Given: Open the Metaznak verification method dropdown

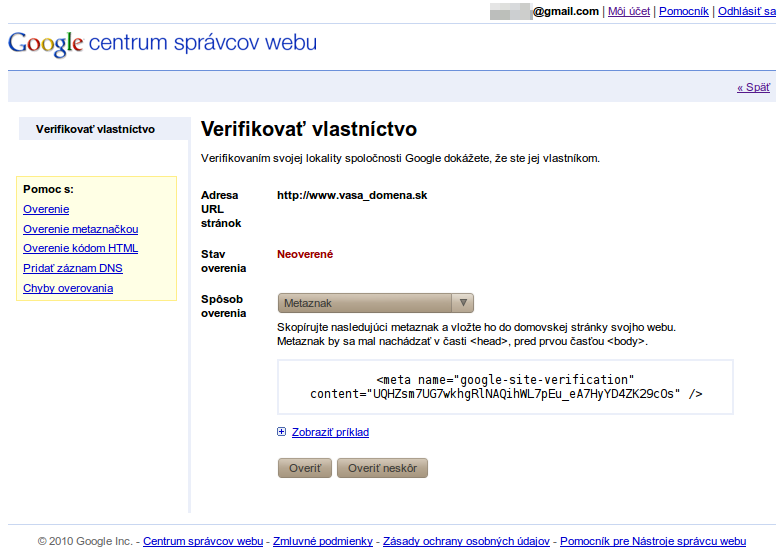Looking at the screenshot, I should [x=376, y=303].
